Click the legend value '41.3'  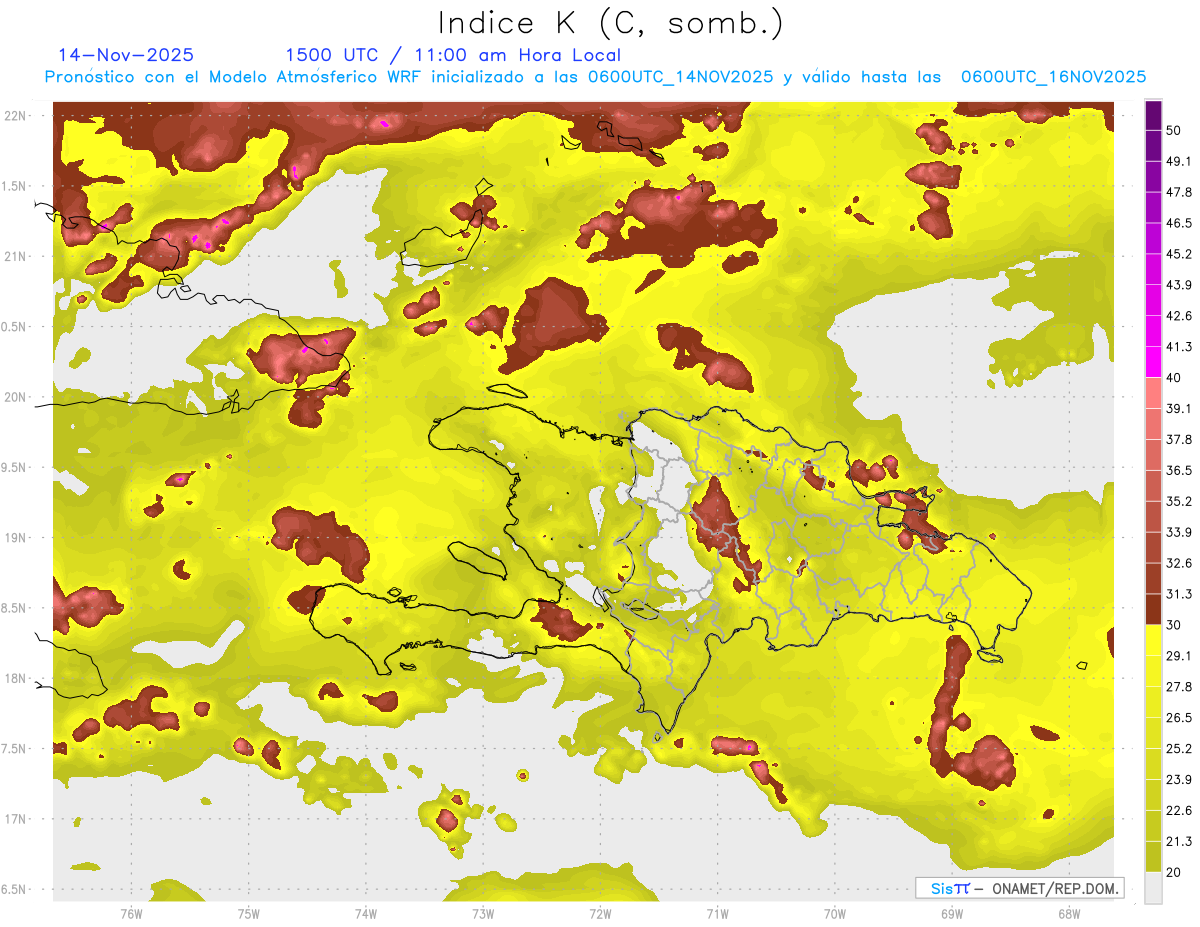click(x=1179, y=348)
